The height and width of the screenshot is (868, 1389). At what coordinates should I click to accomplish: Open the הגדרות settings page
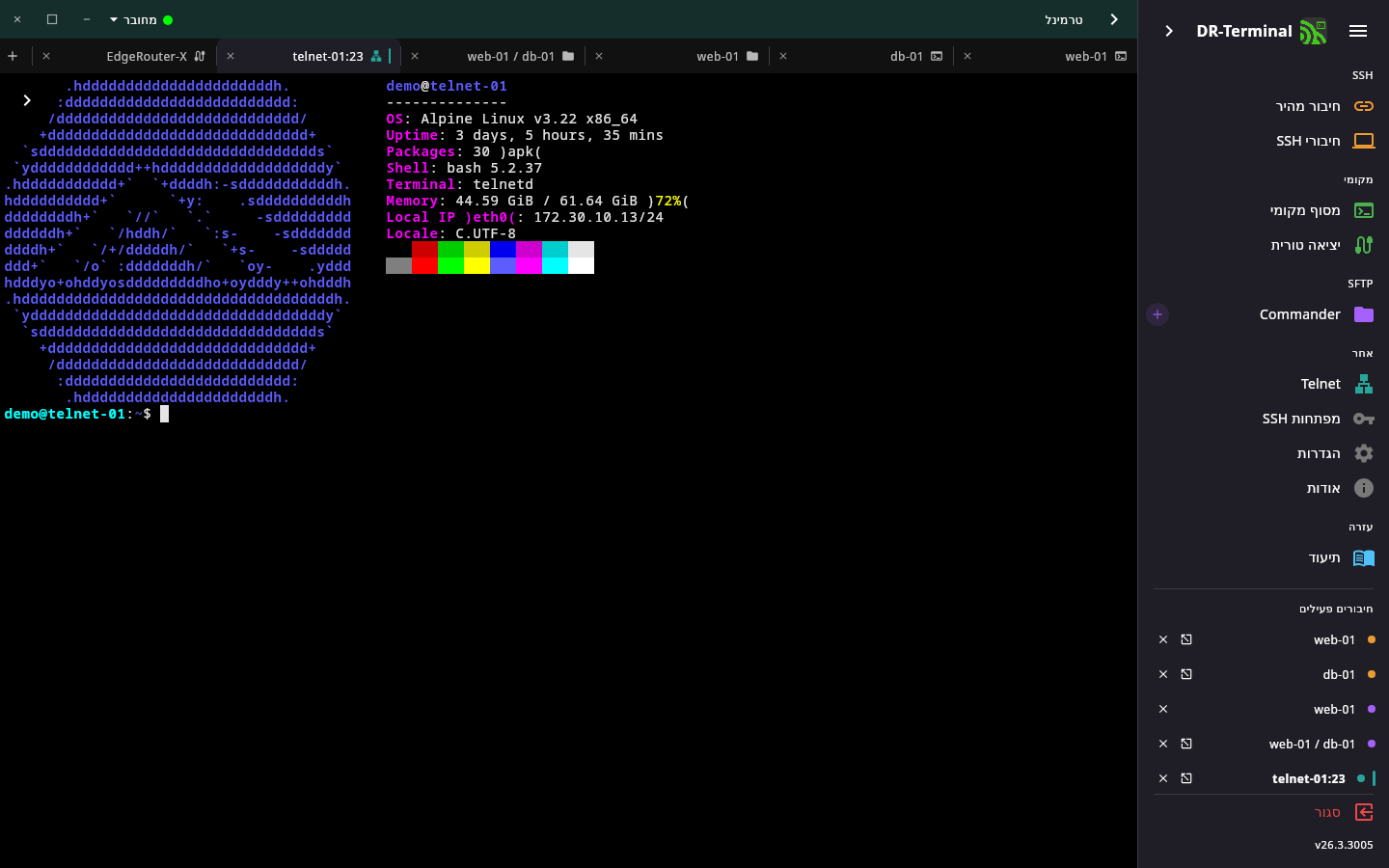[1264, 453]
